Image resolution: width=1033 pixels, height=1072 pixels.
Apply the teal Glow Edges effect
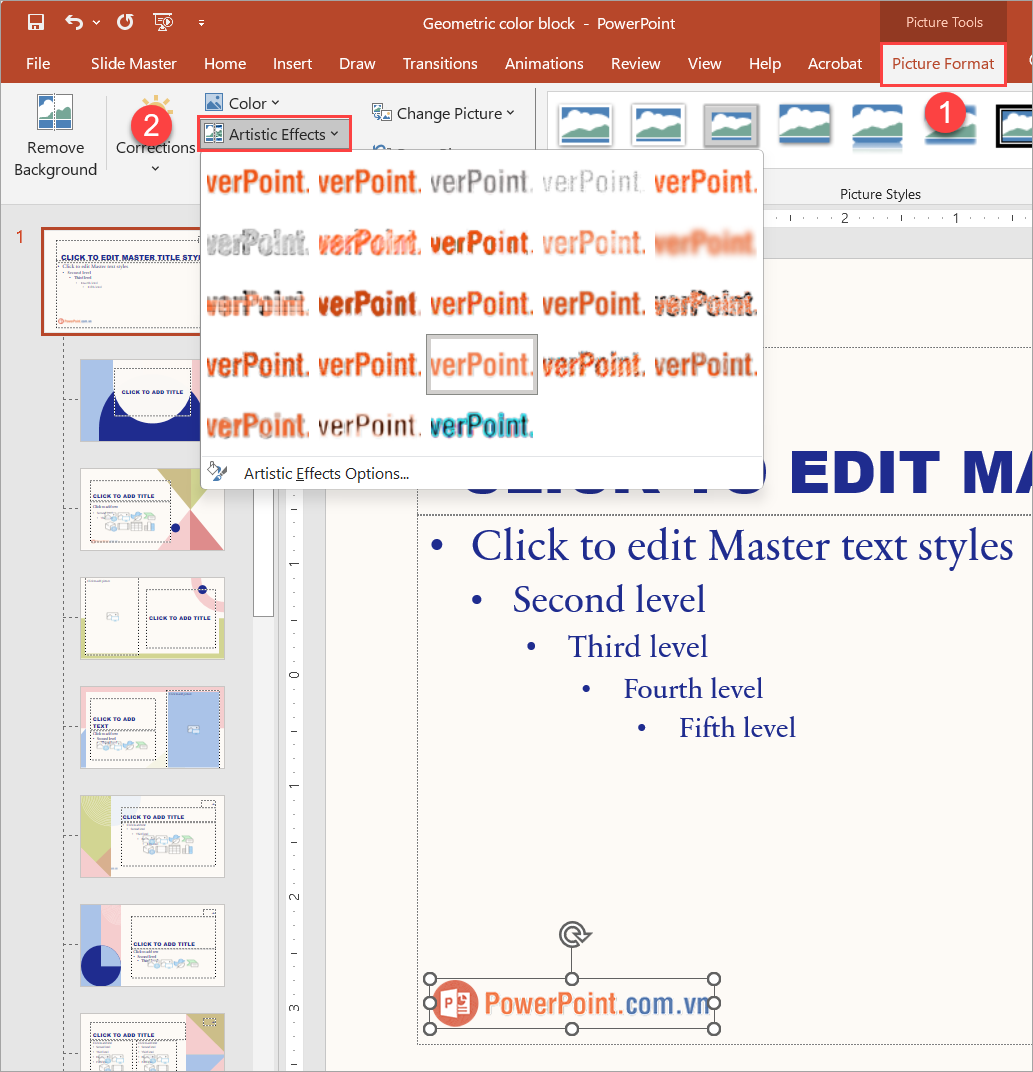tap(481, 425)
